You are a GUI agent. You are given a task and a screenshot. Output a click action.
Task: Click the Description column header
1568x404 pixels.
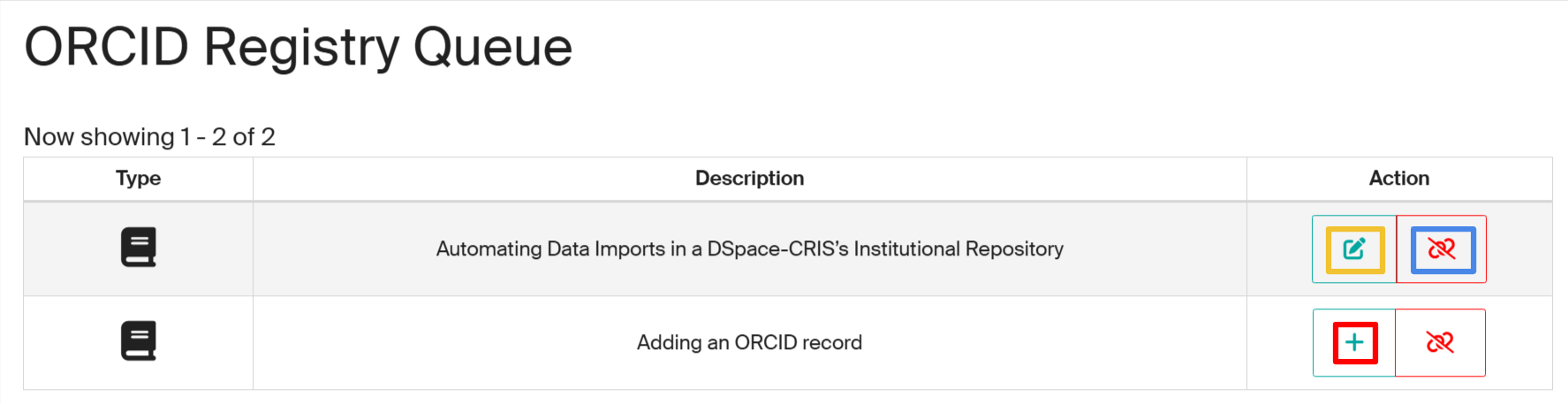tap(749, 179)
